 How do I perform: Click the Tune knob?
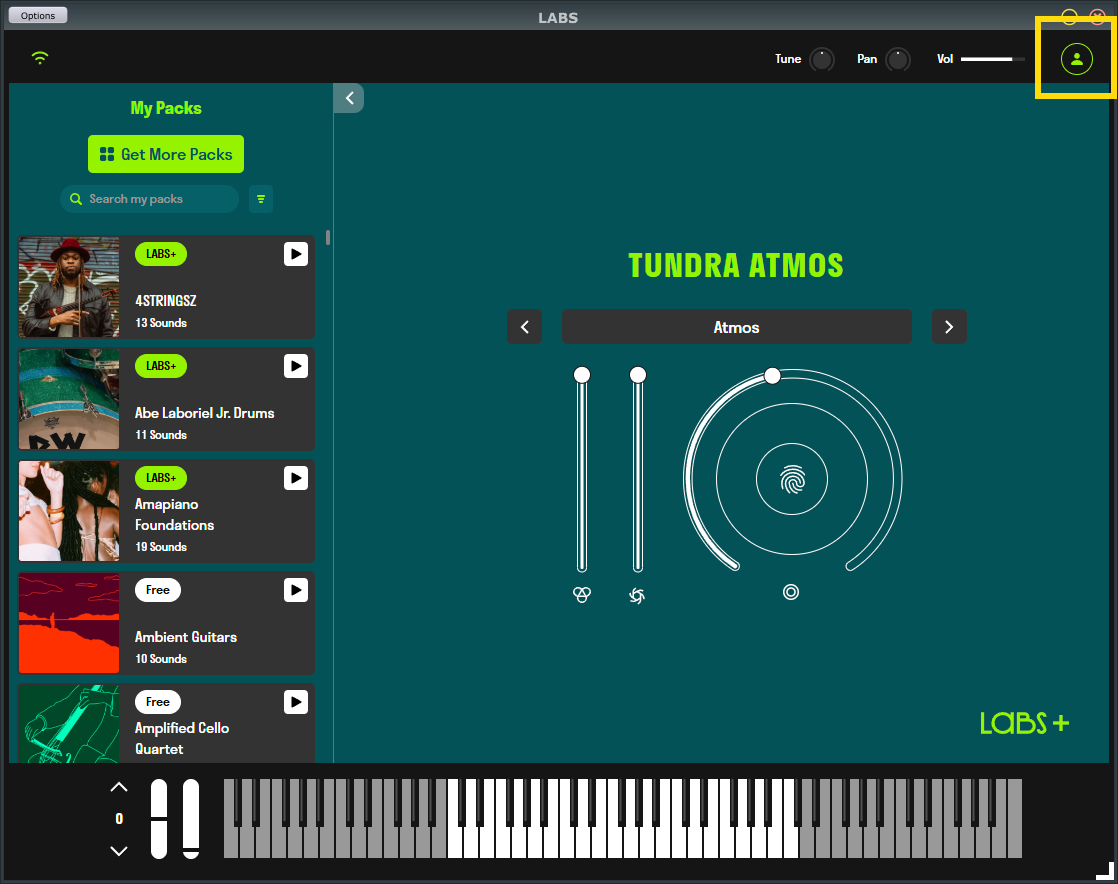tap(822, 59)
